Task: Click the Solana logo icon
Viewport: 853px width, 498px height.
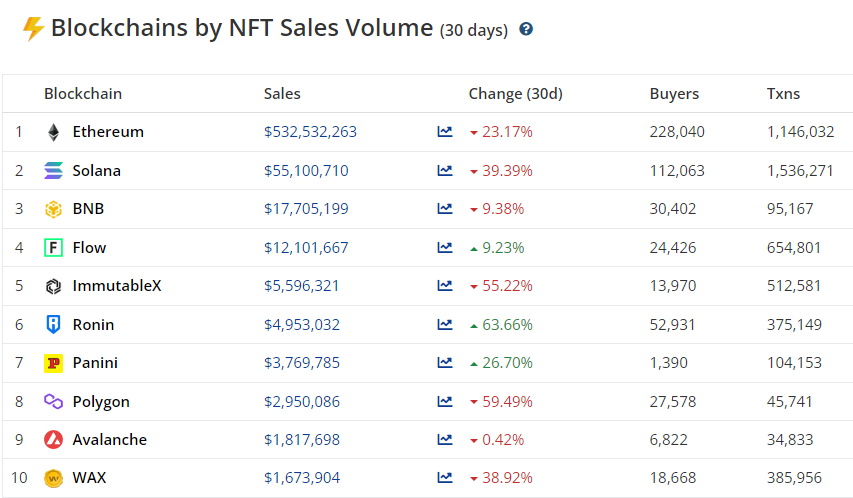Action: pos(53,171)
